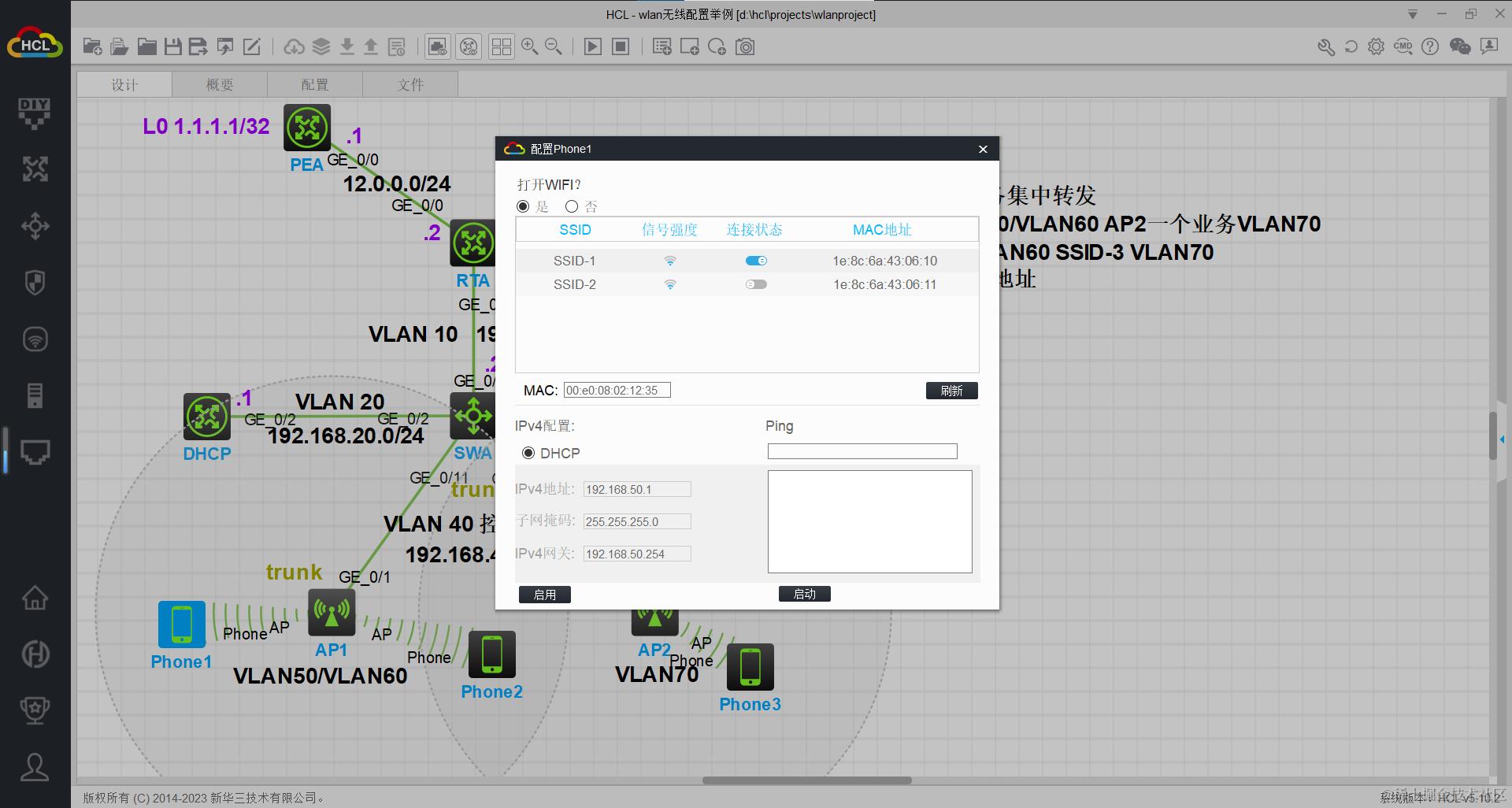Image resolution: width=1512 pixels, height=808 pixels.
Task: Click the MAC address input field
Action: click(617, 390)
